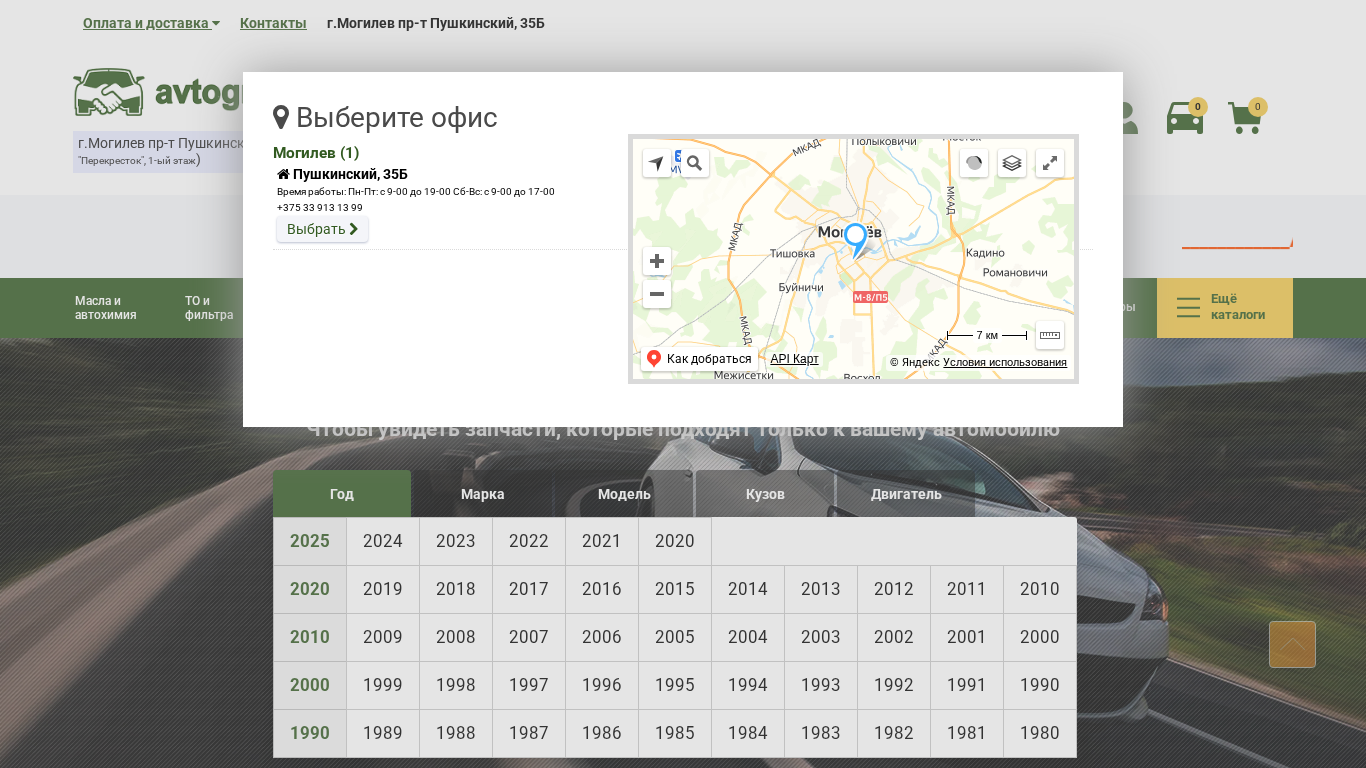Select year 2015 in the year grid
Screen dimensions: 1366x768
pyautogui.click(x=674, y=589)
